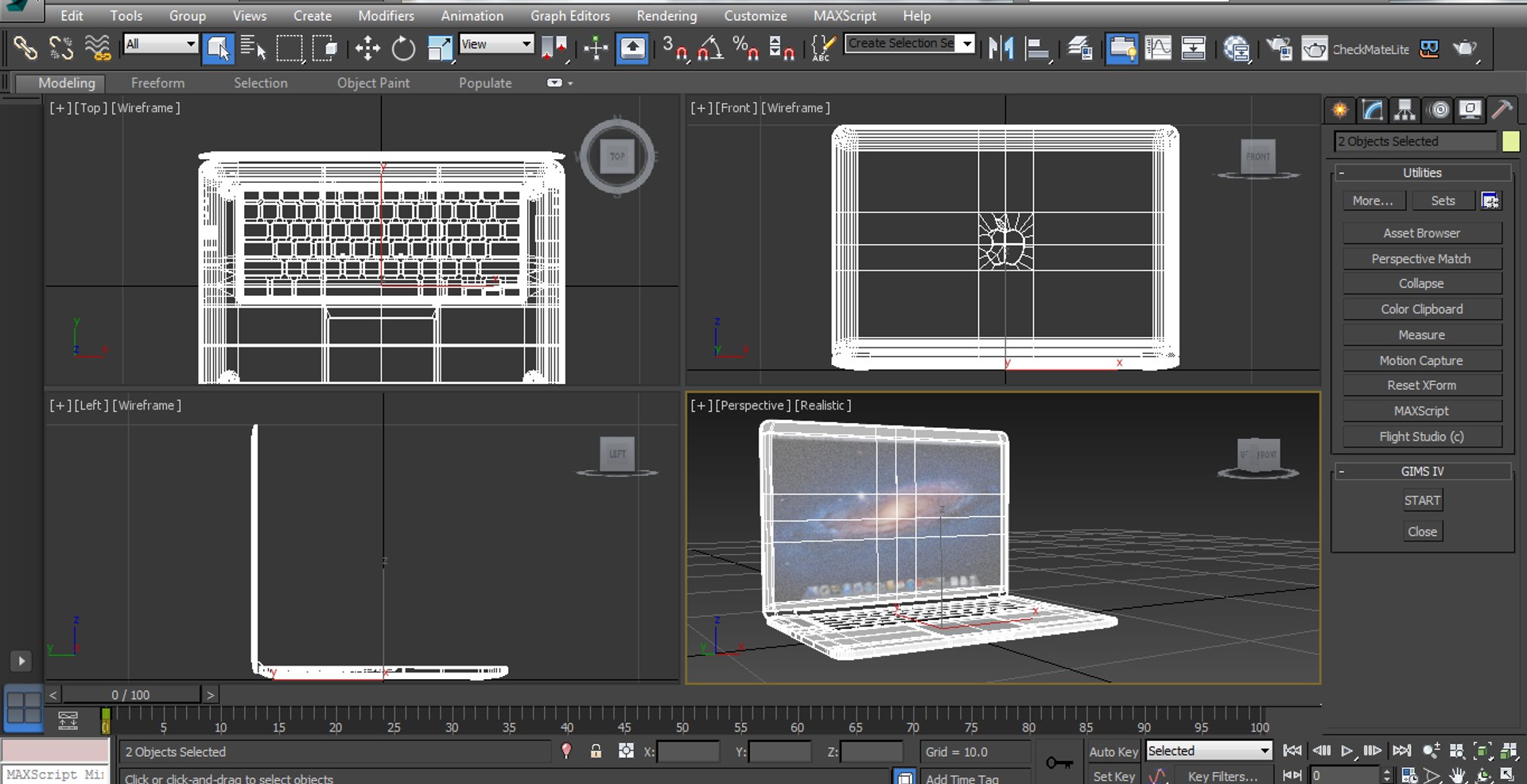Image resolution: width=1527 pixels, height=784 pixels.
Task: Click the Mirror tool icon
Action: (1001, 49)
